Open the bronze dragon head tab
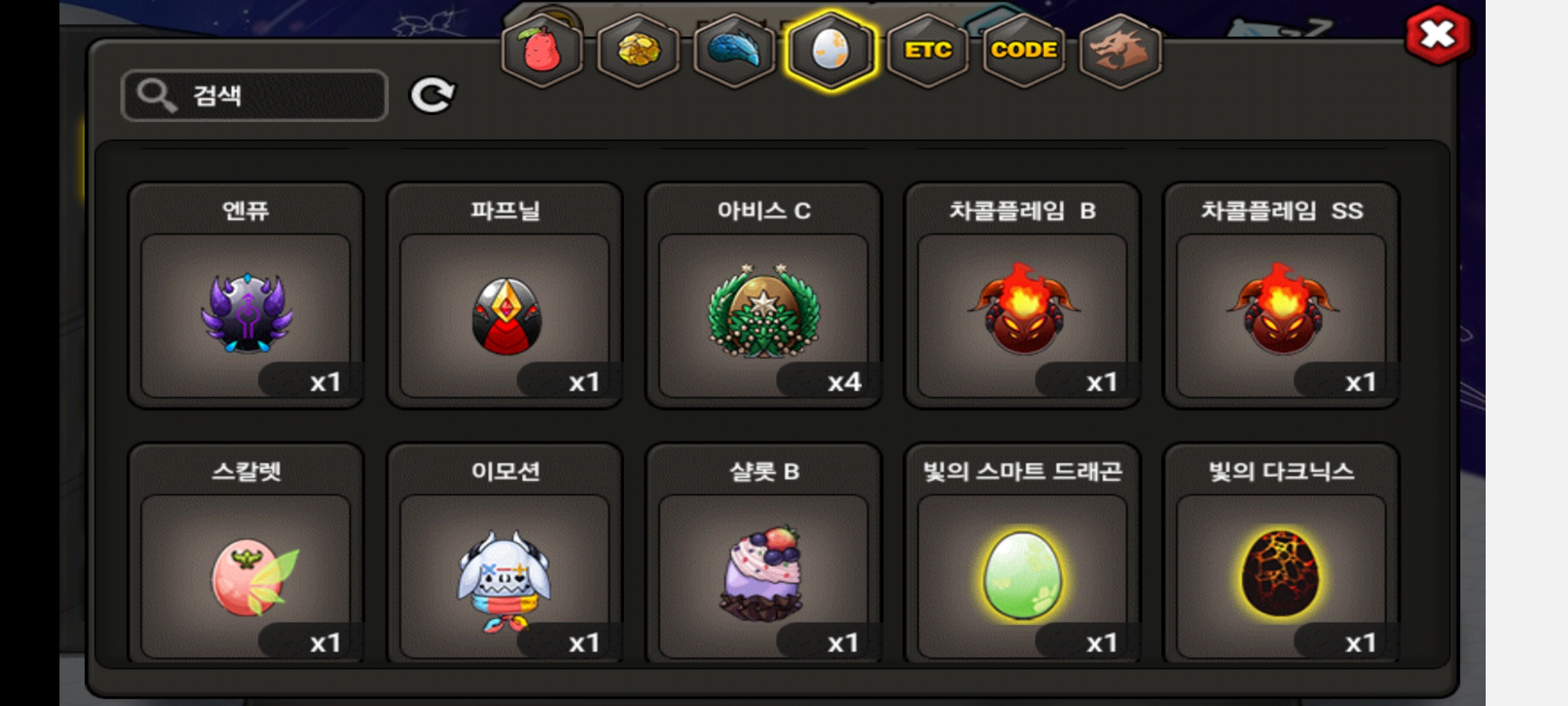Screen dimensions: 1568x706 point(1120,50)
